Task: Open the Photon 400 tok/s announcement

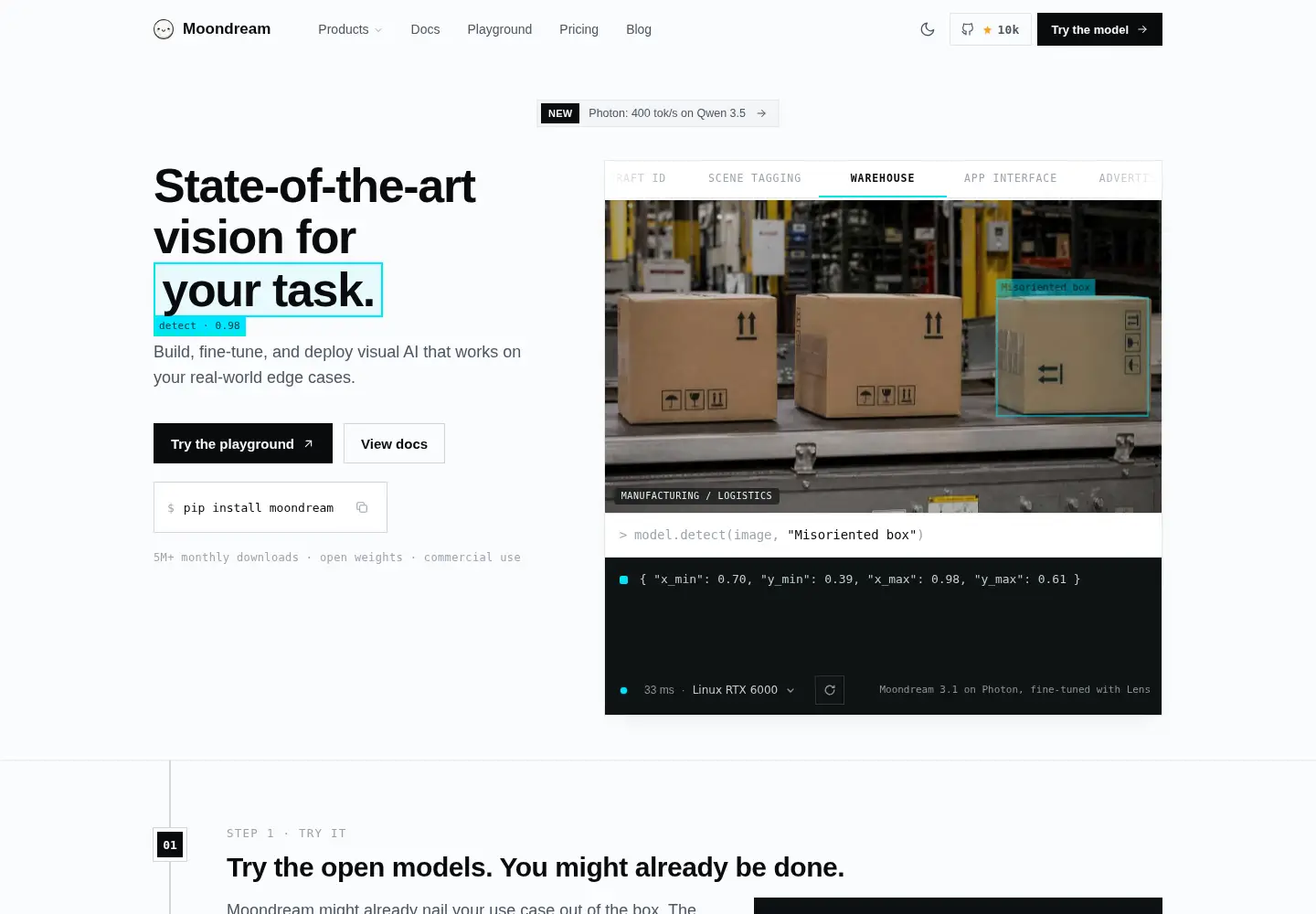Action: point(658,113)
